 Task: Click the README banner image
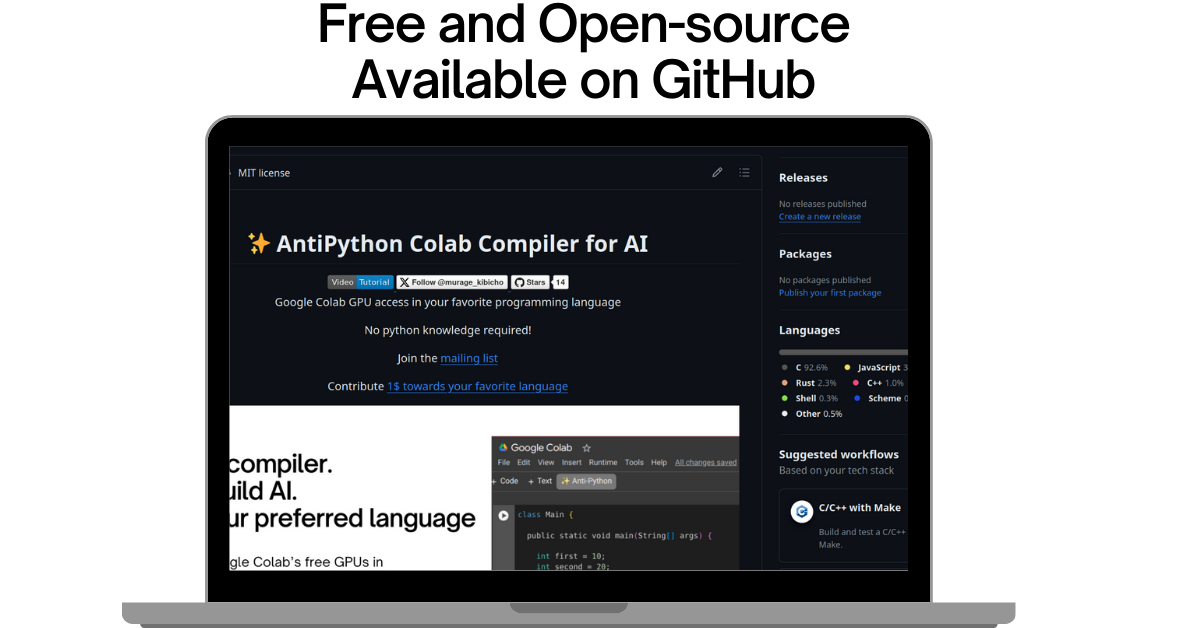(x=484, y=488)
